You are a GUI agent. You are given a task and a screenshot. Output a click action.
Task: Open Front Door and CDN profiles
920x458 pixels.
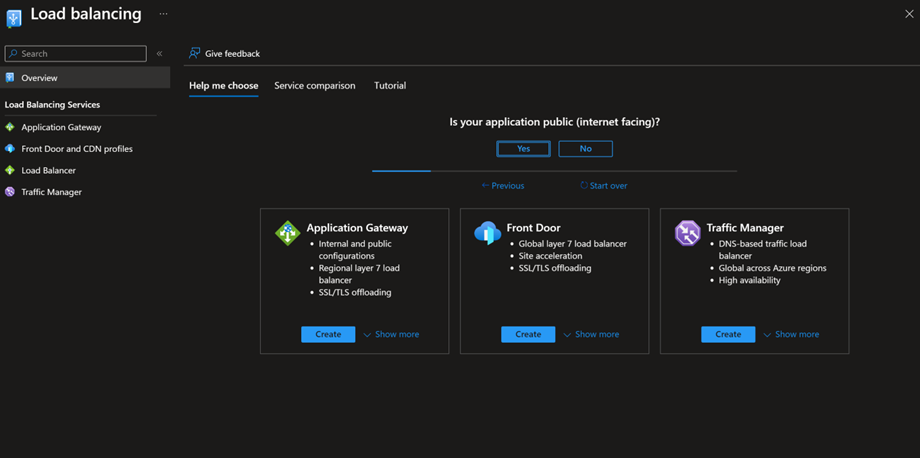coord(77,149)
